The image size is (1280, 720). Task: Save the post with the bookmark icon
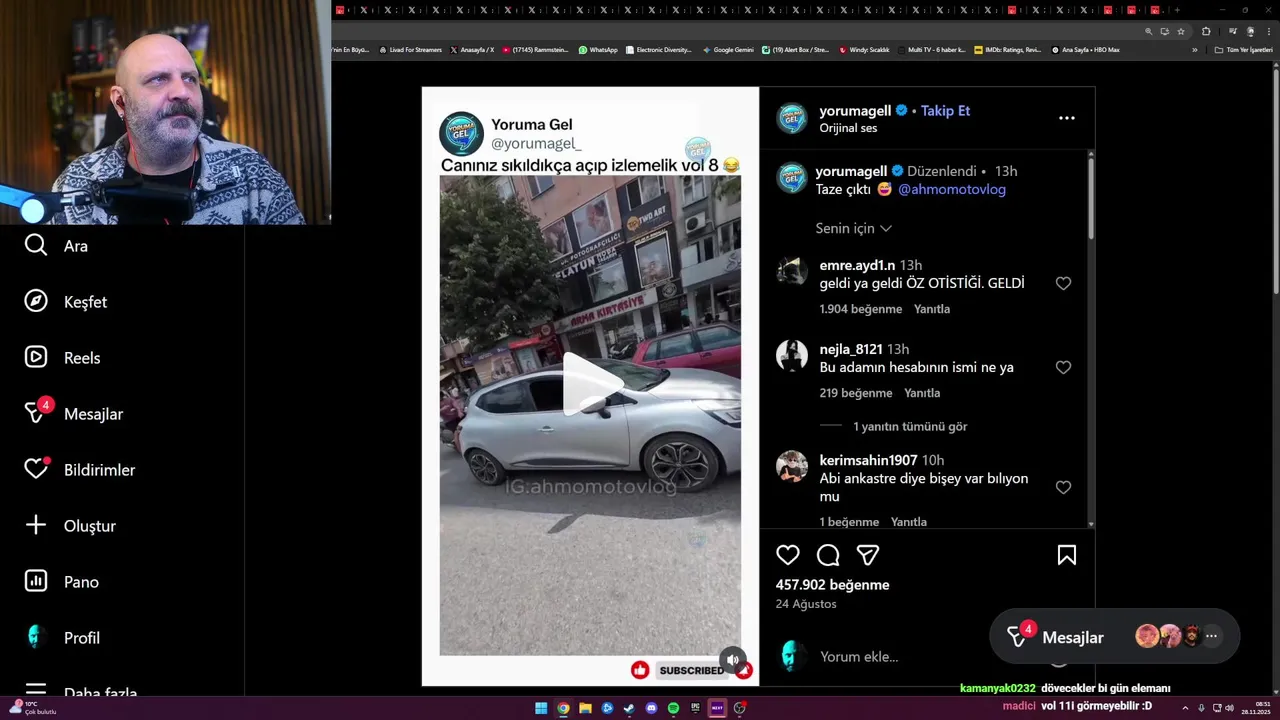point(1067,555)
